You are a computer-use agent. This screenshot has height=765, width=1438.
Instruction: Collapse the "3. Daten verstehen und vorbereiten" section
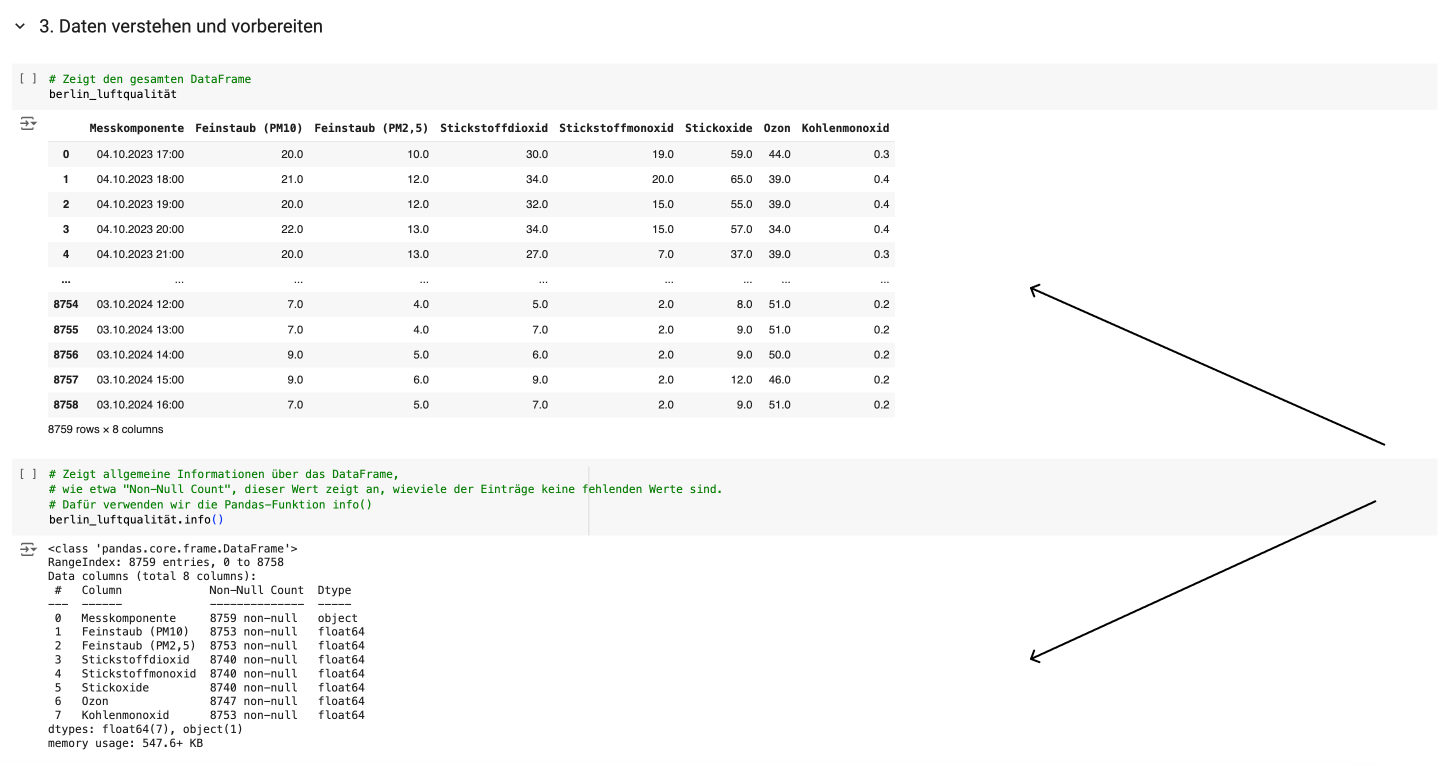(x=20, y=27)
